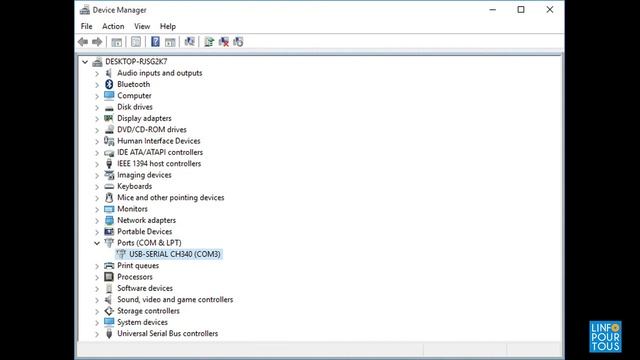Select the DESKTOP-RJSG2K7 computer name
The width and height of the screenshot is (640, 360).
136,62
